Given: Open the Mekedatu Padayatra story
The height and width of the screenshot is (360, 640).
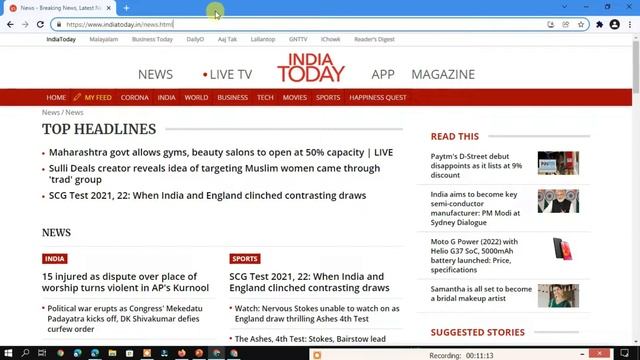Looking at the screenshot, I should click(x=125, y=319).
